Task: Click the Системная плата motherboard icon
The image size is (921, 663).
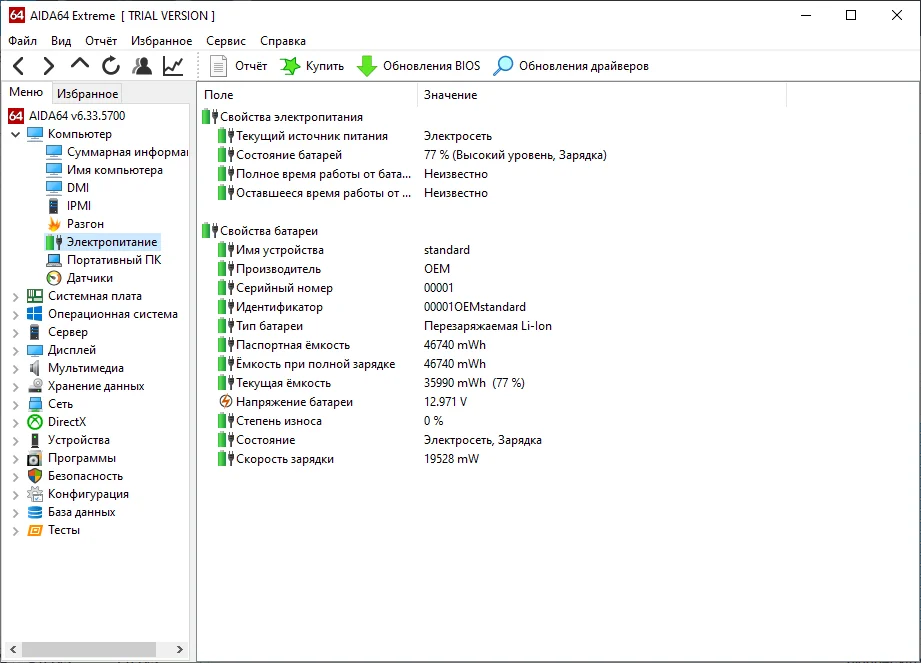Action: (35, 296)
